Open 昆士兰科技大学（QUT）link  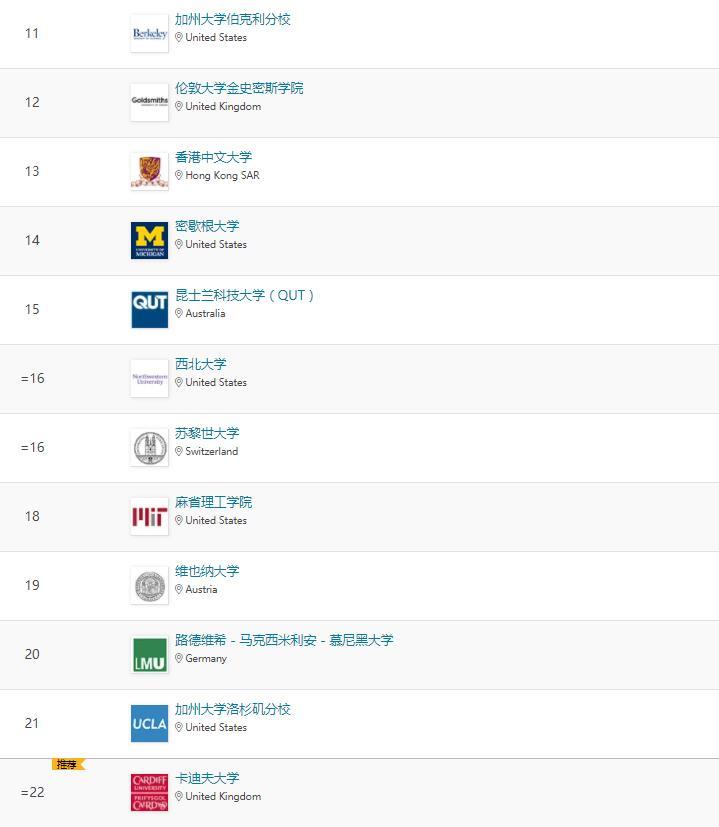tap(245, 295)
